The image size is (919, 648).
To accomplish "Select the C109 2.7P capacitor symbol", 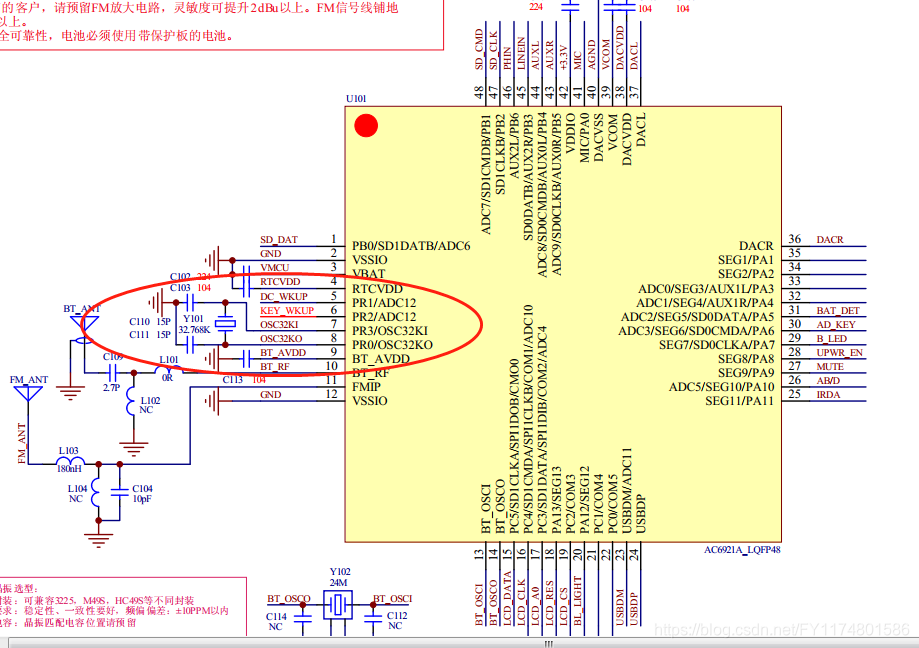I will (x=112, y=372).
